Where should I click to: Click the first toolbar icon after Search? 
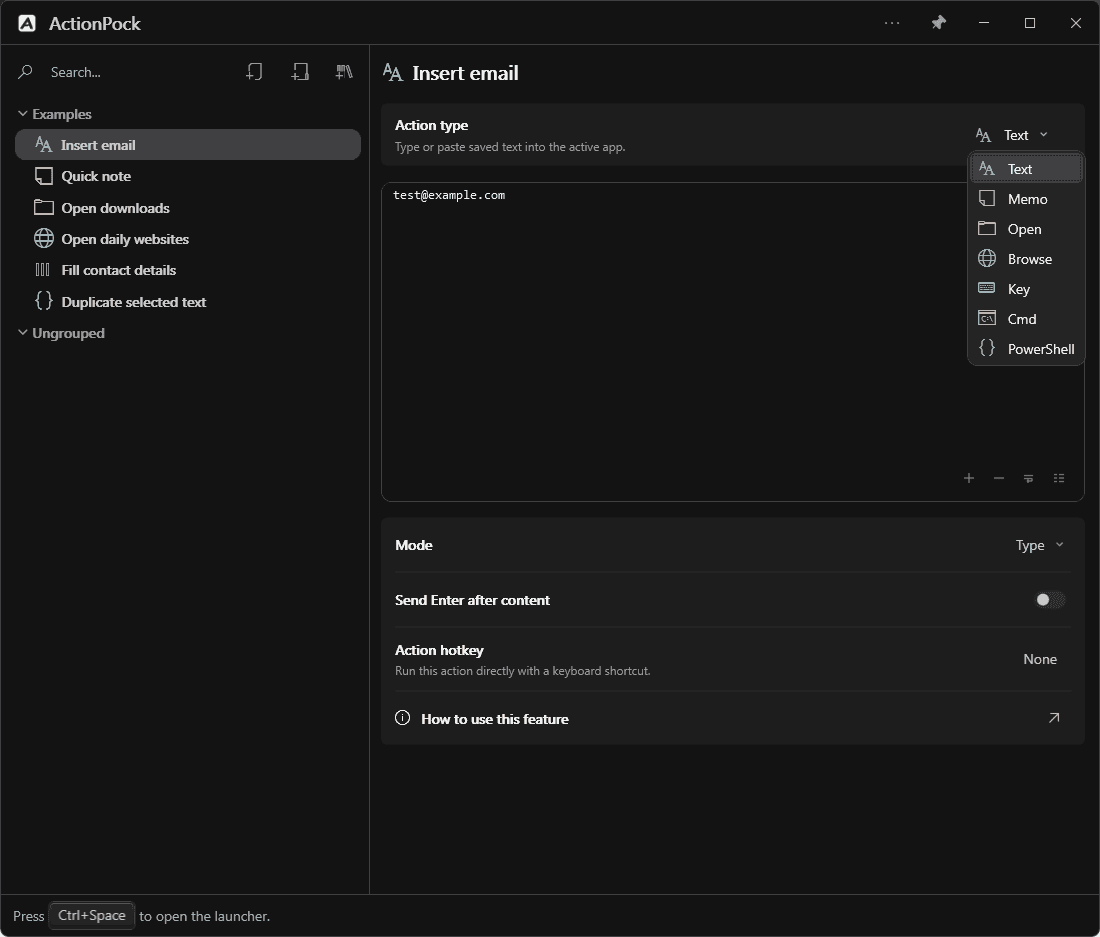click(x=254, y=72)
